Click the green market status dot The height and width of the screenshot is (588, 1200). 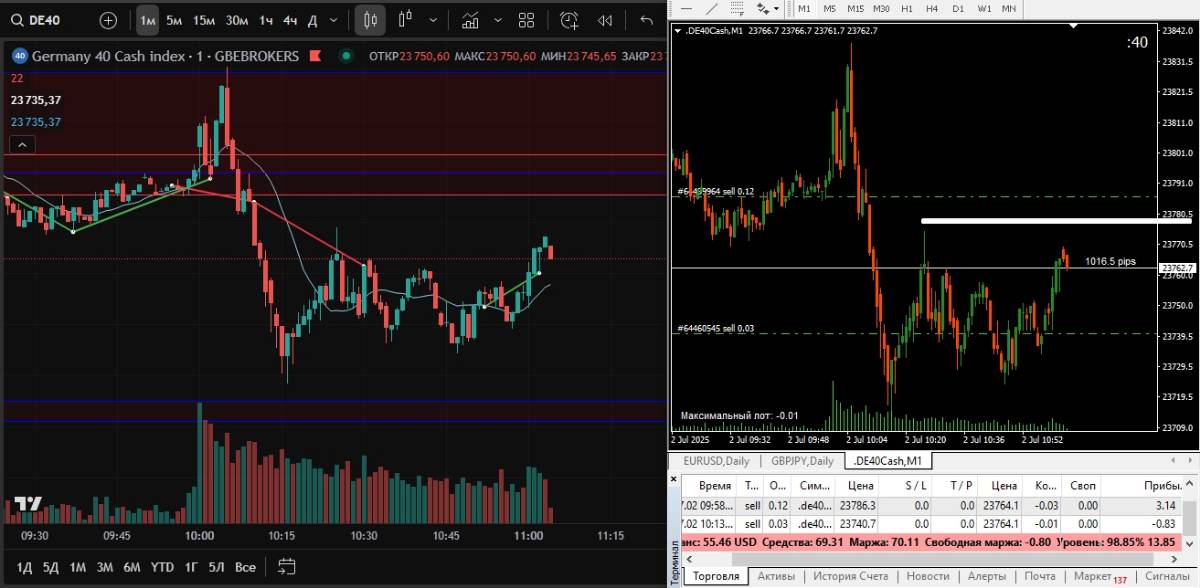click(347, 56)
